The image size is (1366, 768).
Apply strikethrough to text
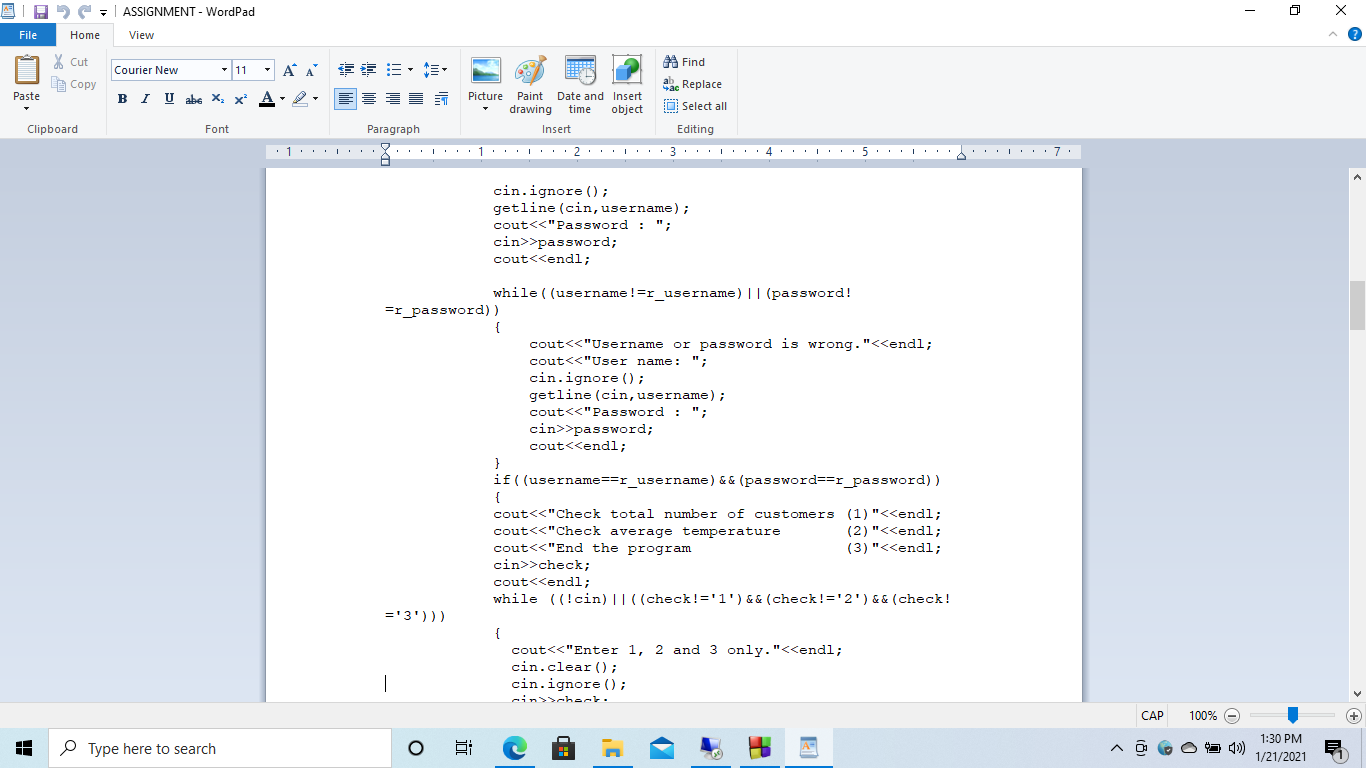192,99
